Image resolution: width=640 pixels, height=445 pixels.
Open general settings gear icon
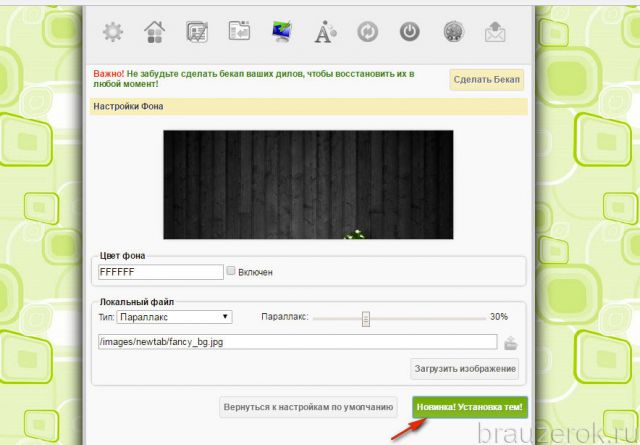(113, 32)
